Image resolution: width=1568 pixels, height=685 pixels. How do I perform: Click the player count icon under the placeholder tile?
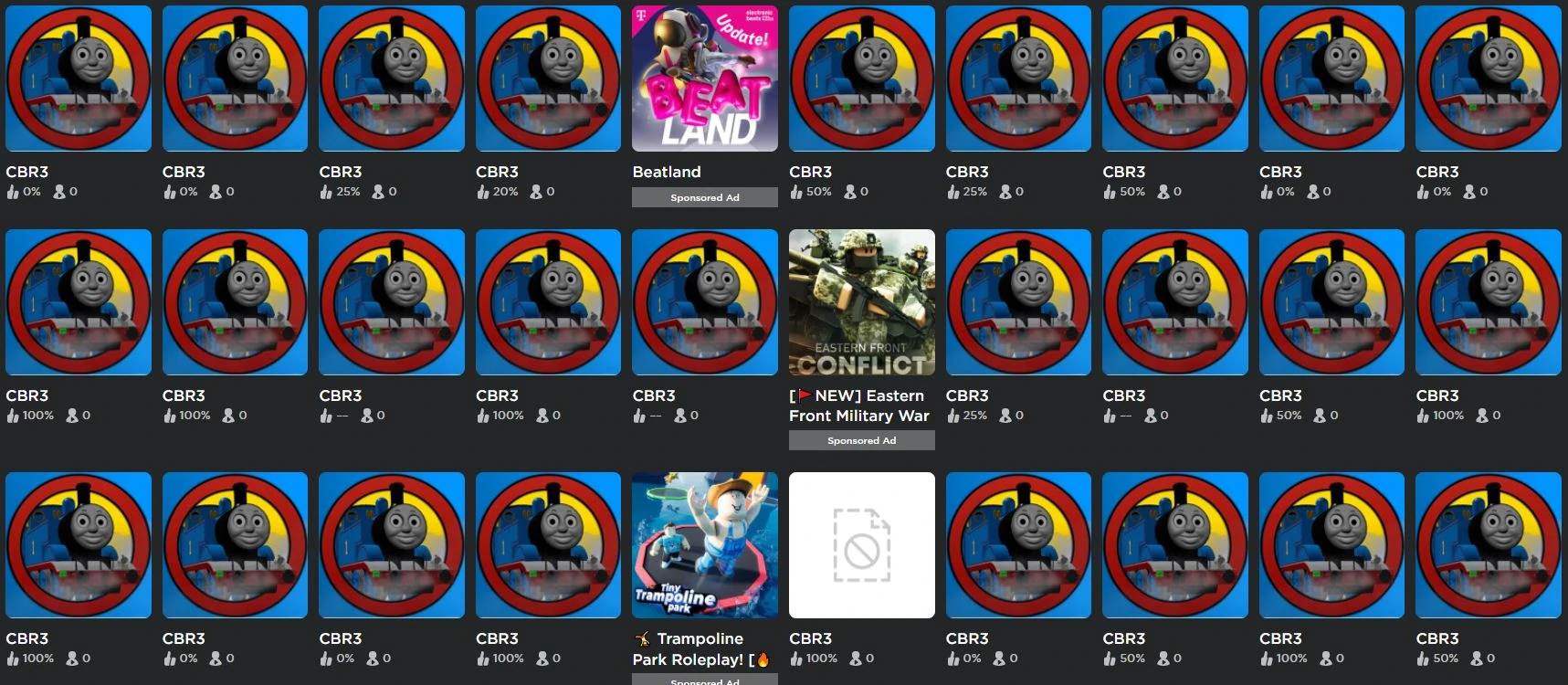coord(856,659)
